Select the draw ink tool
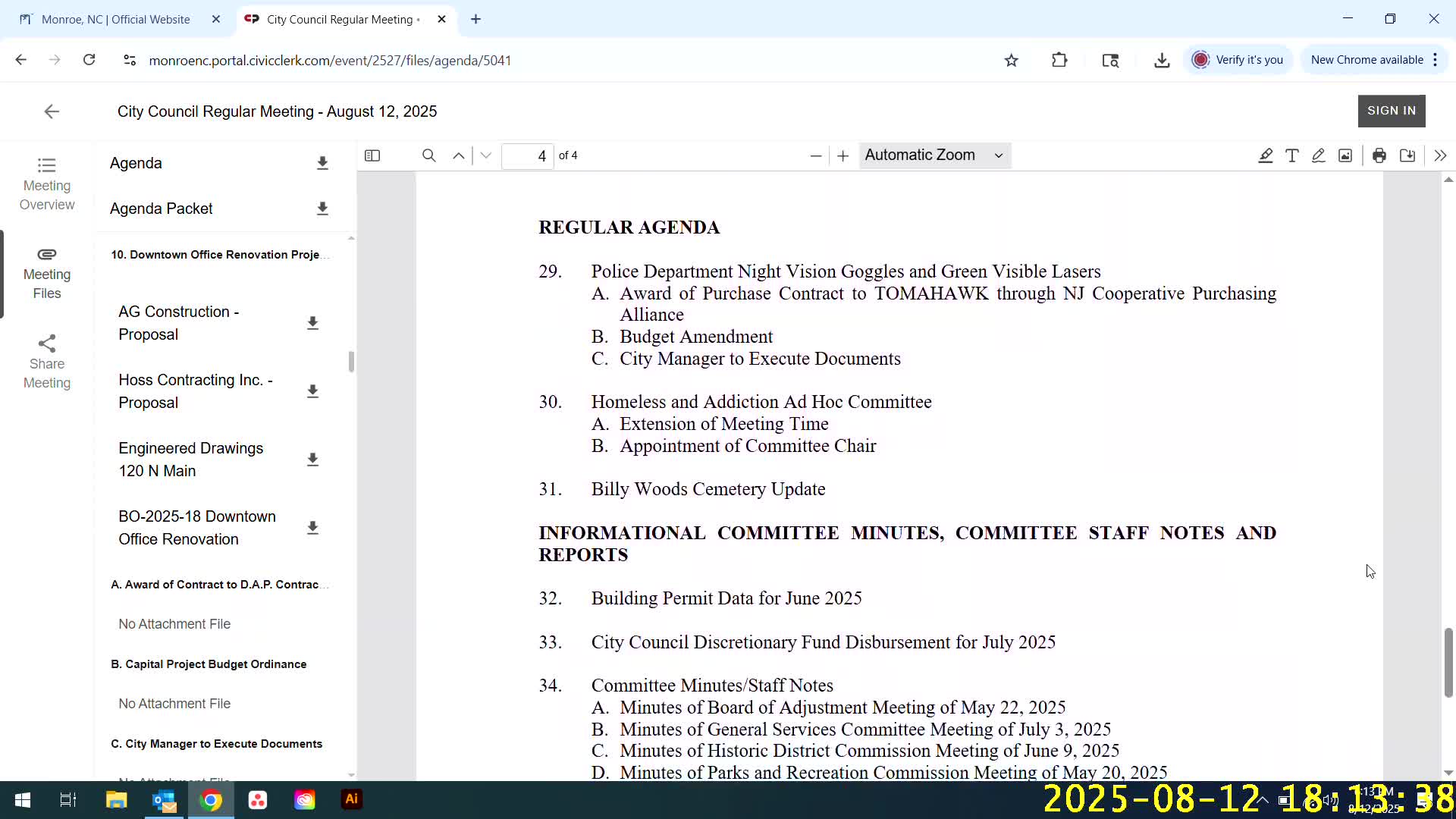Image resolution: width=1456 pixels, height=819 pixels. [1318, 155]
